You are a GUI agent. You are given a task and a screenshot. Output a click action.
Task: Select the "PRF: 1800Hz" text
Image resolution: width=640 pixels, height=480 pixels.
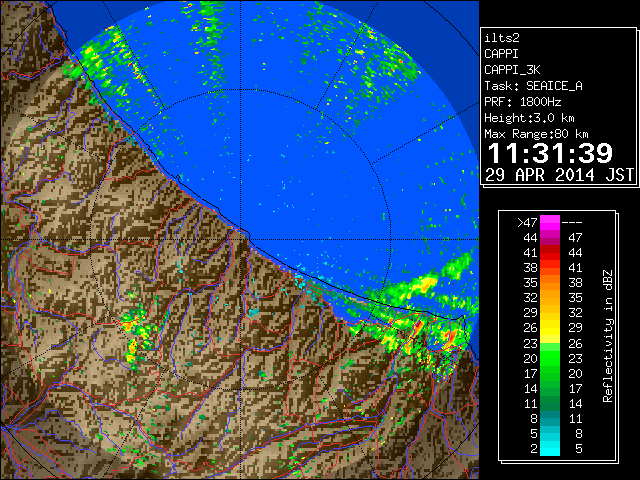pos(522,102)
